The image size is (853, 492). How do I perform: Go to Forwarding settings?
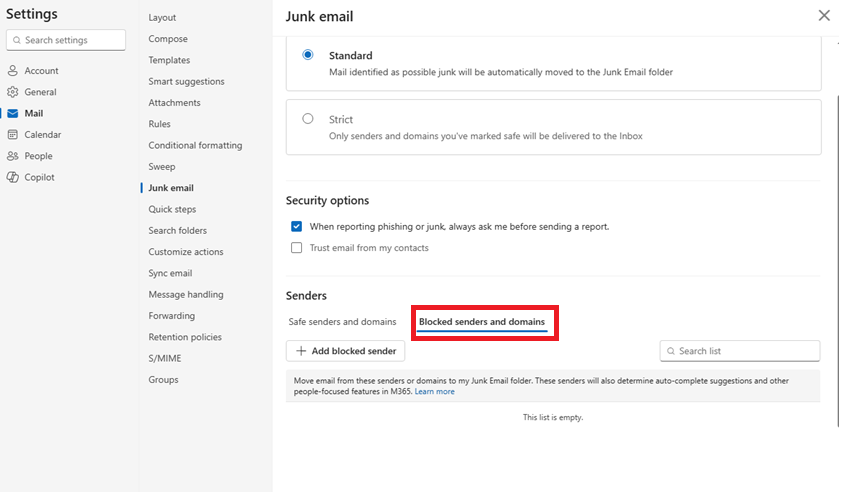171,316
